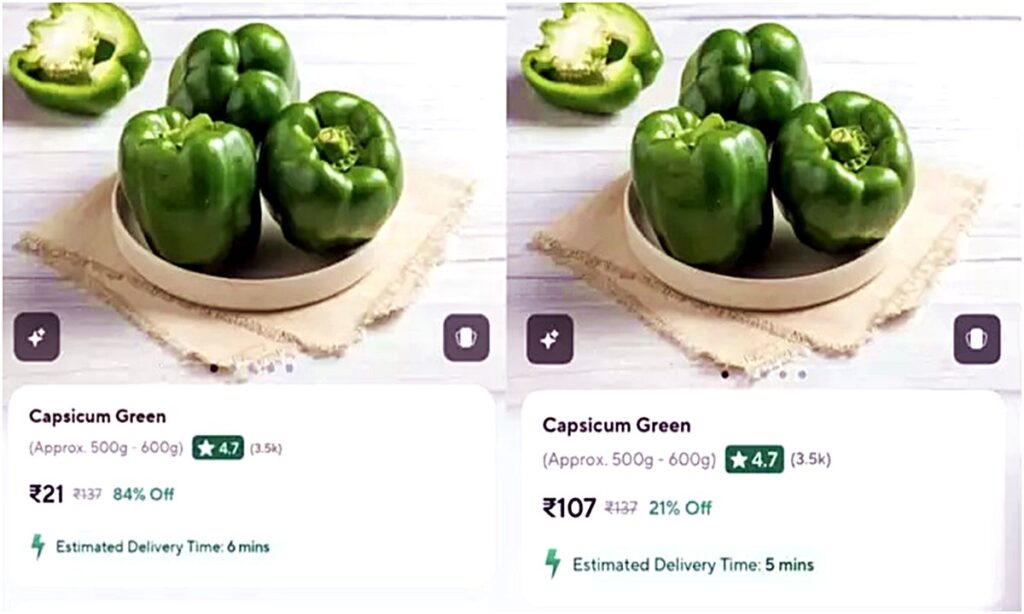1024x614 pixels.
Task: Click the 84% Off discount label
Action: (x=143, y=493)
